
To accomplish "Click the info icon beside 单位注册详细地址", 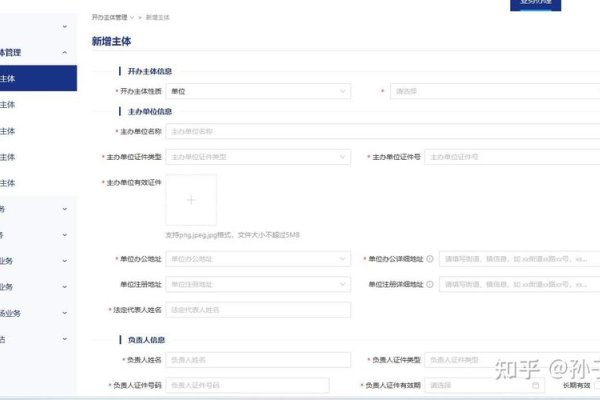I will (x=430, y=284).
